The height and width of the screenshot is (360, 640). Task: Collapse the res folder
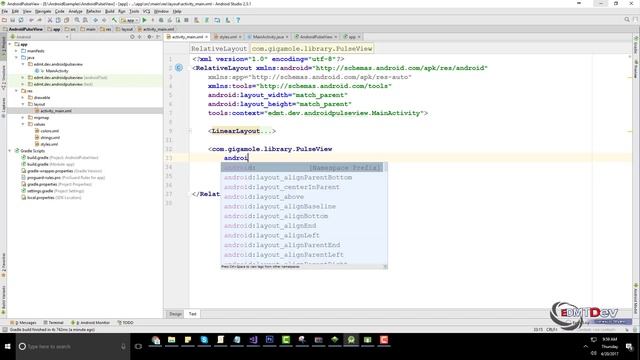[x=17, y=91]
